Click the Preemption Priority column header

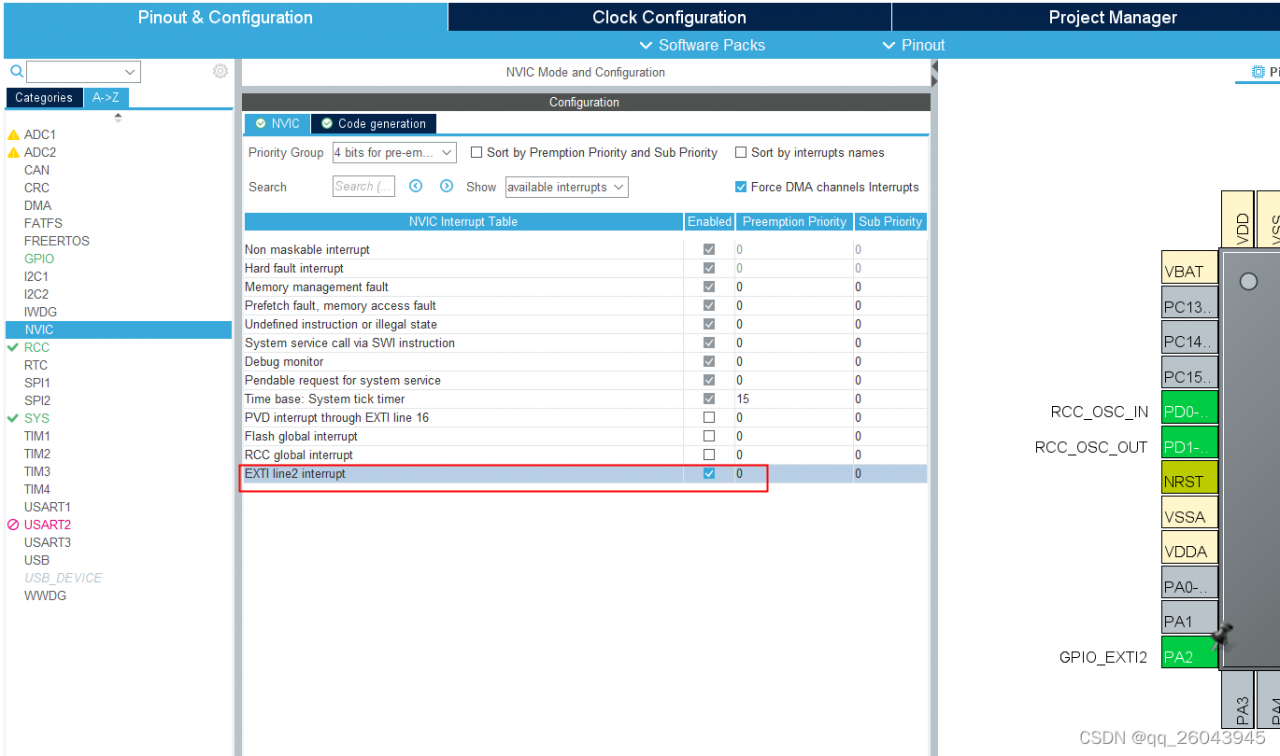pos(795,222)
